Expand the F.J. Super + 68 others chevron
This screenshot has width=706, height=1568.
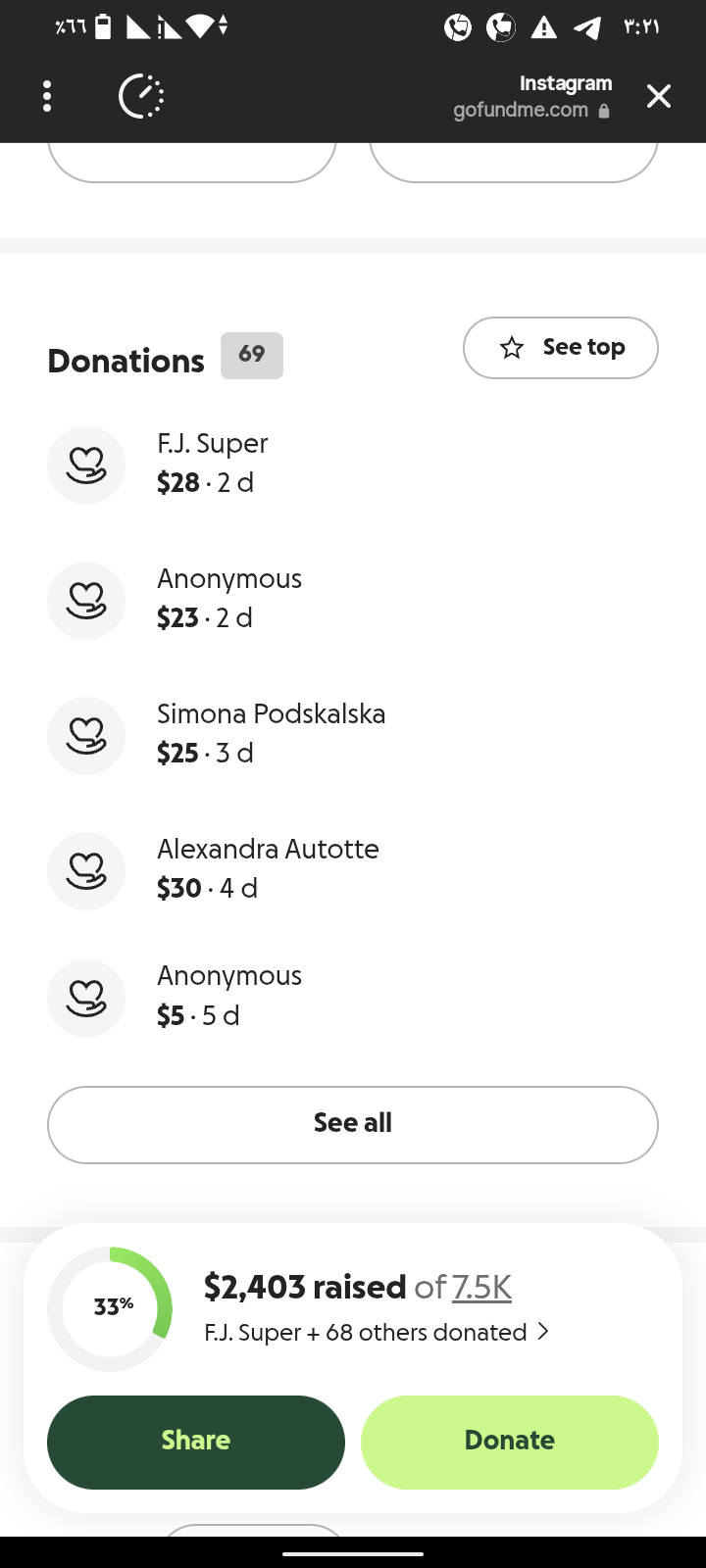tap(543, 1332)
